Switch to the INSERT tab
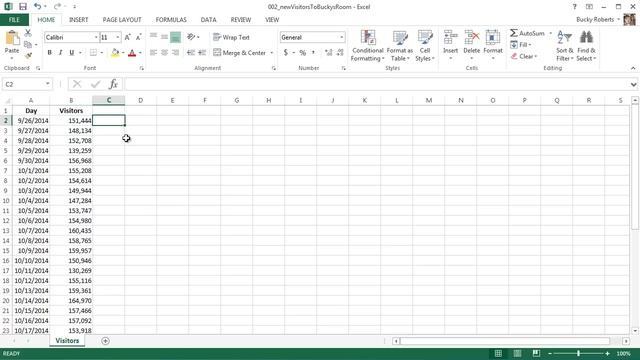This screenshot has width=640, height=360. tap(78, 20)
